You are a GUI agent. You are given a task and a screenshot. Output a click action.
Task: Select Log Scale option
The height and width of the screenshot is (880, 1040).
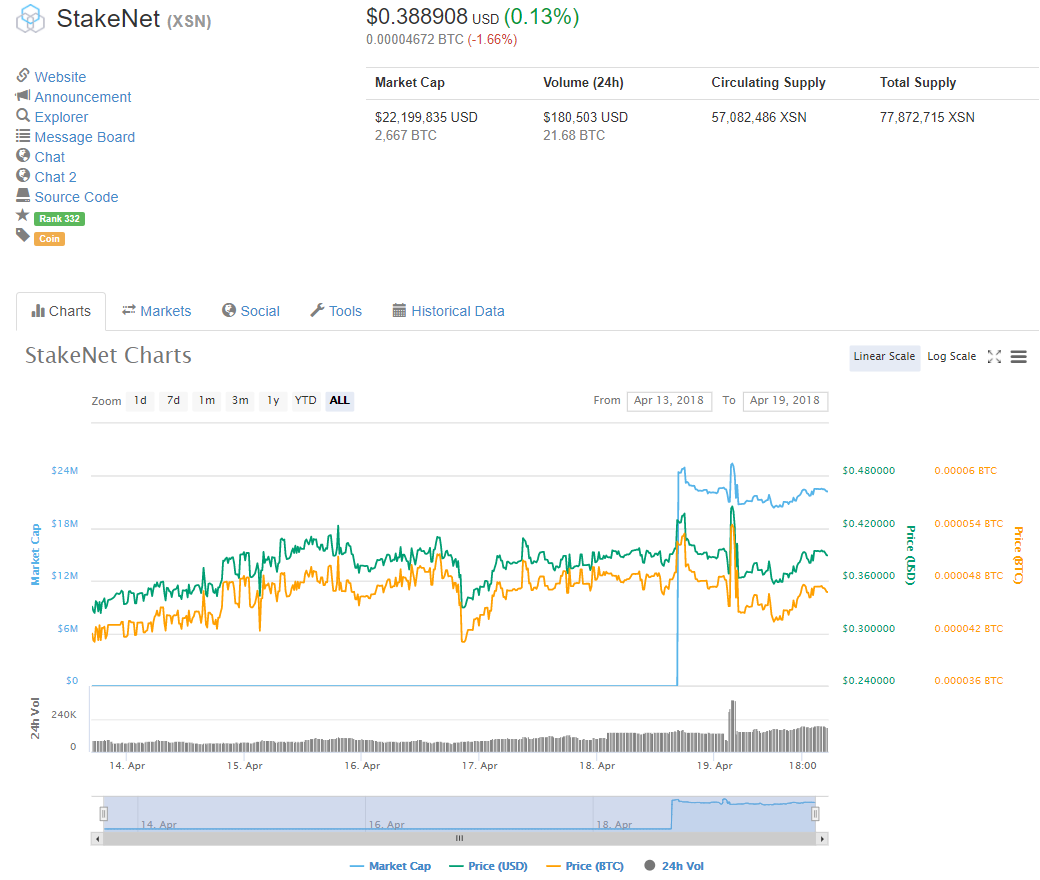pyautogui.click(x=951, y=357)
